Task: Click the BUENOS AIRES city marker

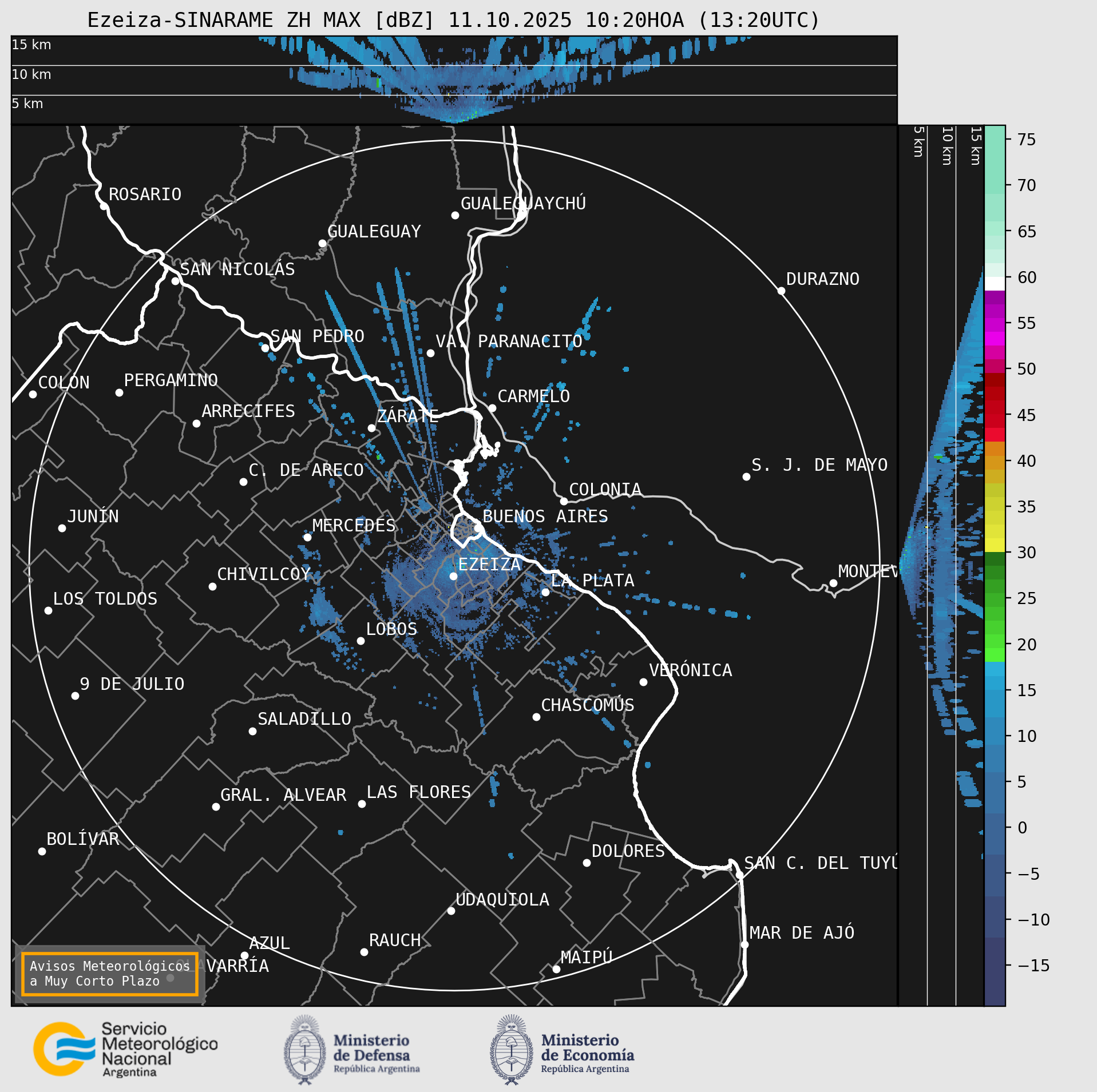Action: click(x=477, y=527)
